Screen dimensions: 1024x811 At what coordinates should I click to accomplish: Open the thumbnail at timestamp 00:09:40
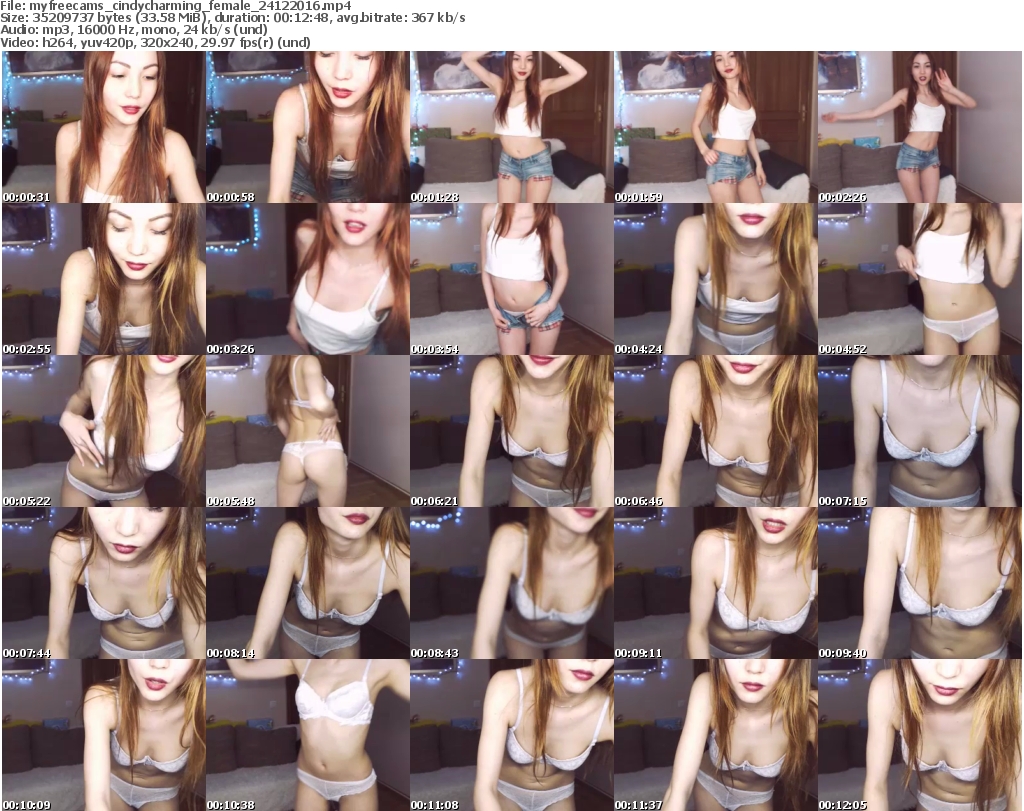pyautogui.click(x=920, y=583)
